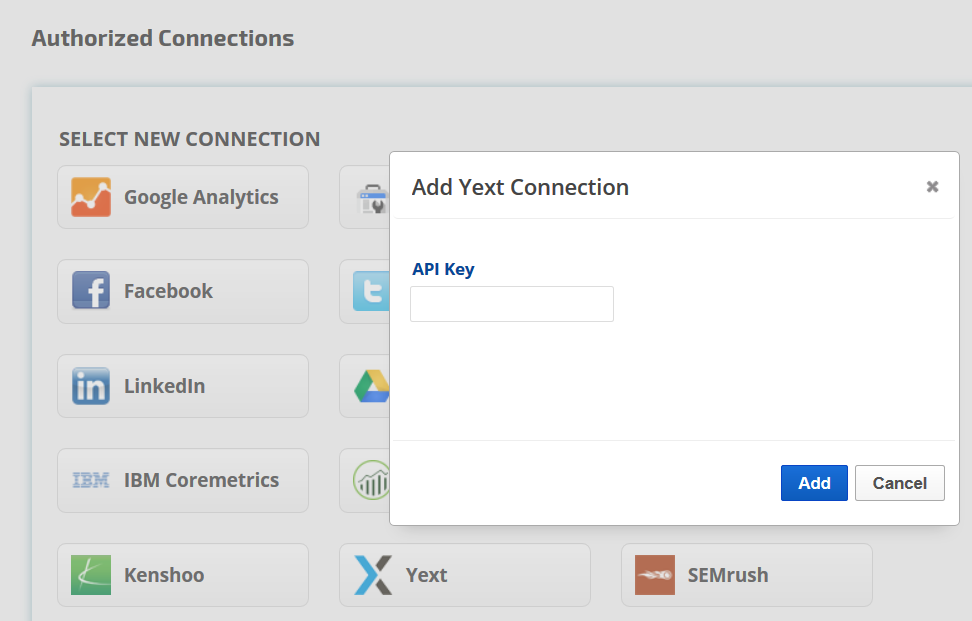Click the IBM logo icon
This screenshot has height=621, width=972.
coord(91,481)
